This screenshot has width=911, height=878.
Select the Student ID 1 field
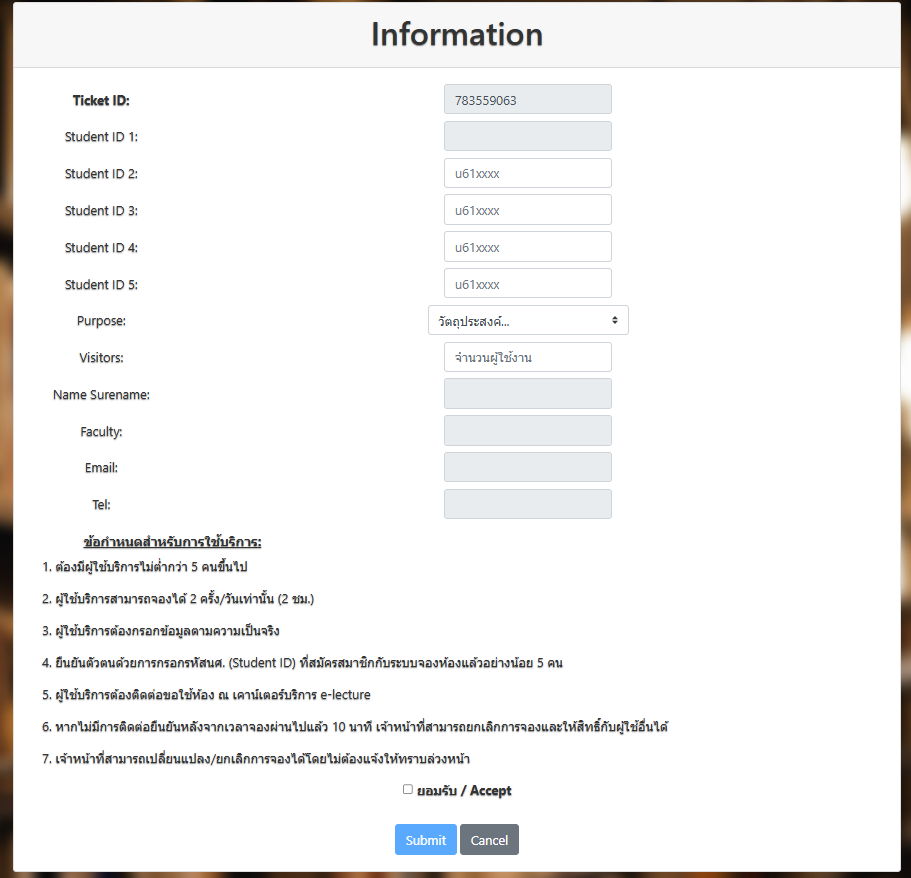point(527,137)
